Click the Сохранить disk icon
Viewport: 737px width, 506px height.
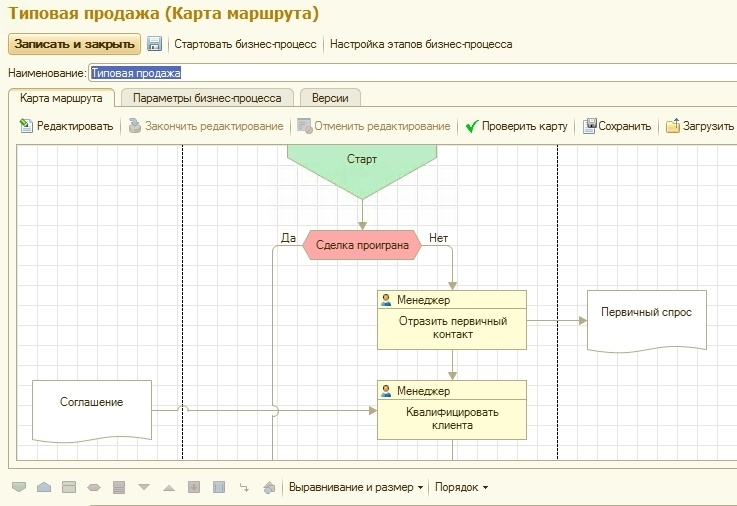pyautogui.click(x=589, y=126)
